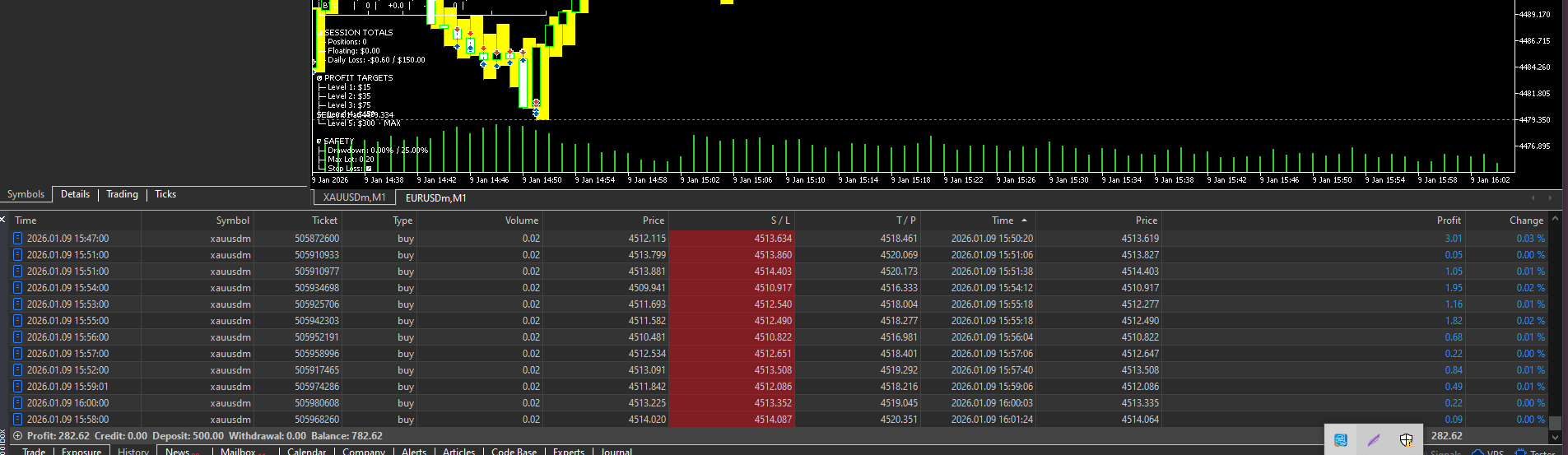Click deal icon for ticket 505872600
The image size is (1568, 455).
click(x=17, y=239)
